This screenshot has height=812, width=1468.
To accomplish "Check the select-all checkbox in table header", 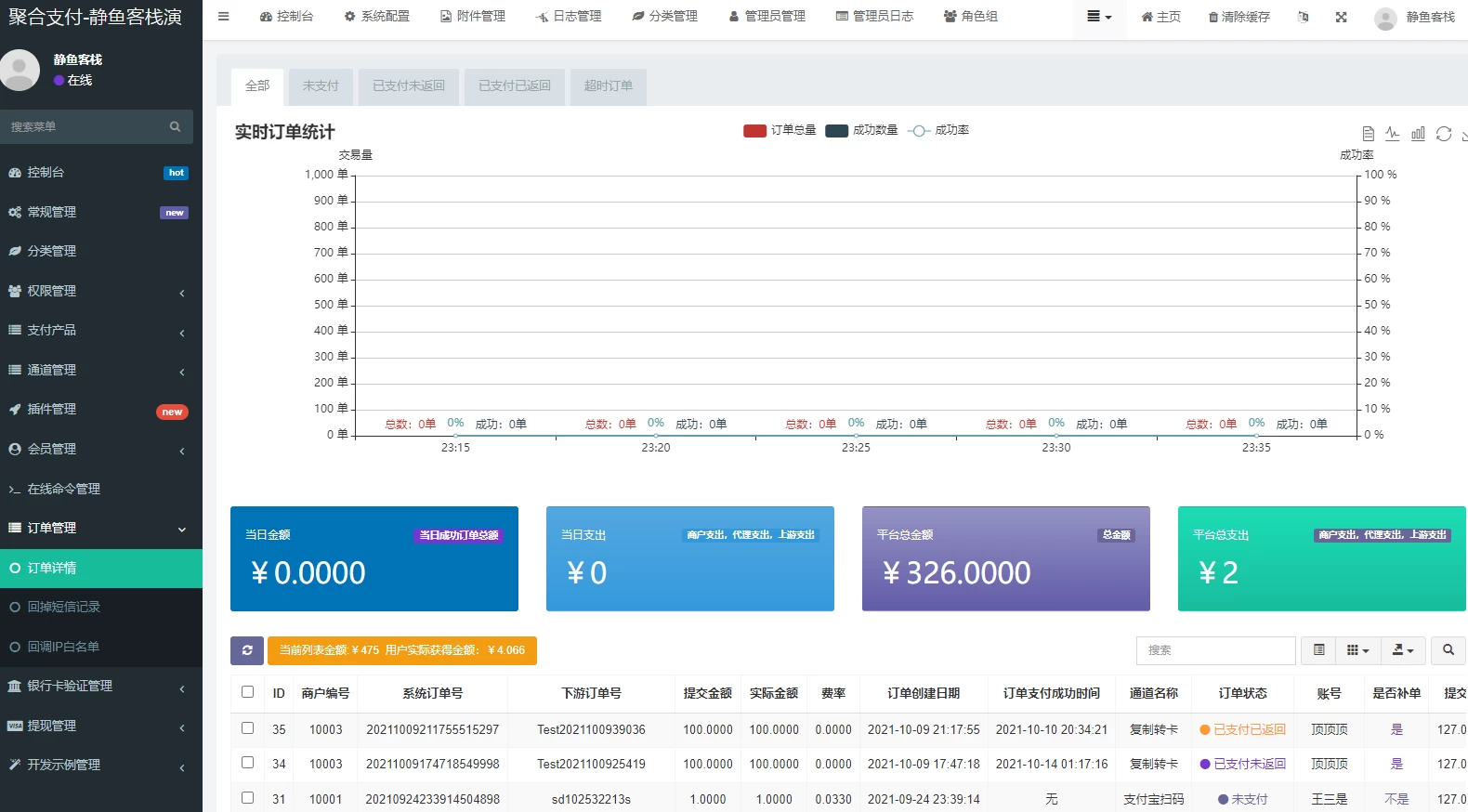I will click(x=247, y=692).
